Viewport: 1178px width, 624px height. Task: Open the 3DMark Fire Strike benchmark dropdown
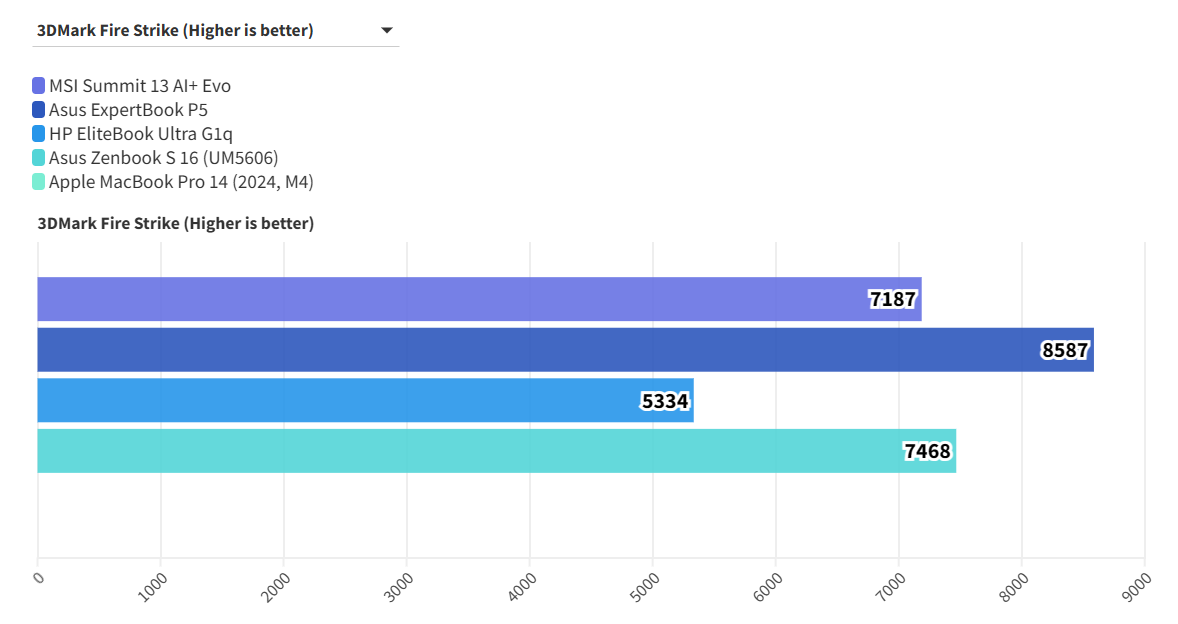(215, 31)
